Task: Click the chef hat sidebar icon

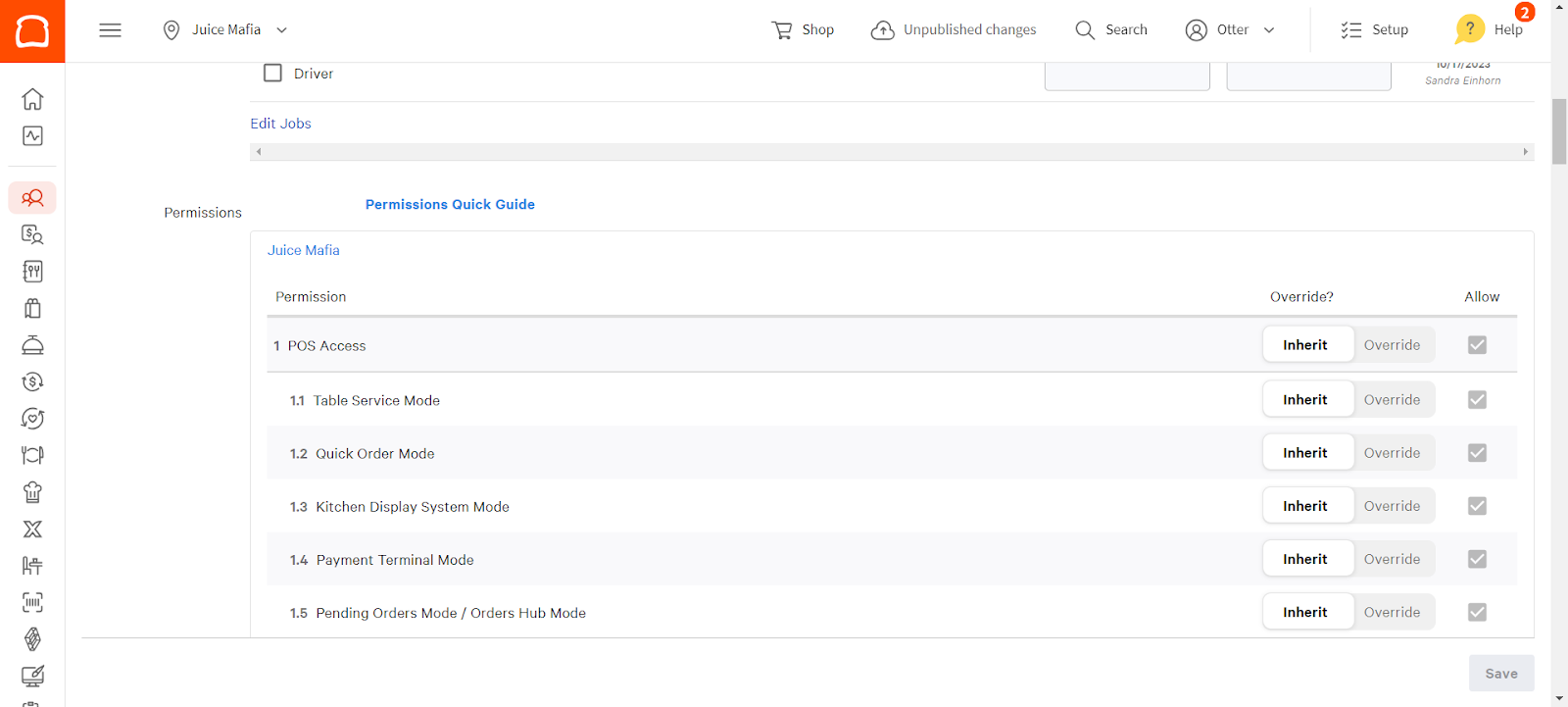Action: 32,492
